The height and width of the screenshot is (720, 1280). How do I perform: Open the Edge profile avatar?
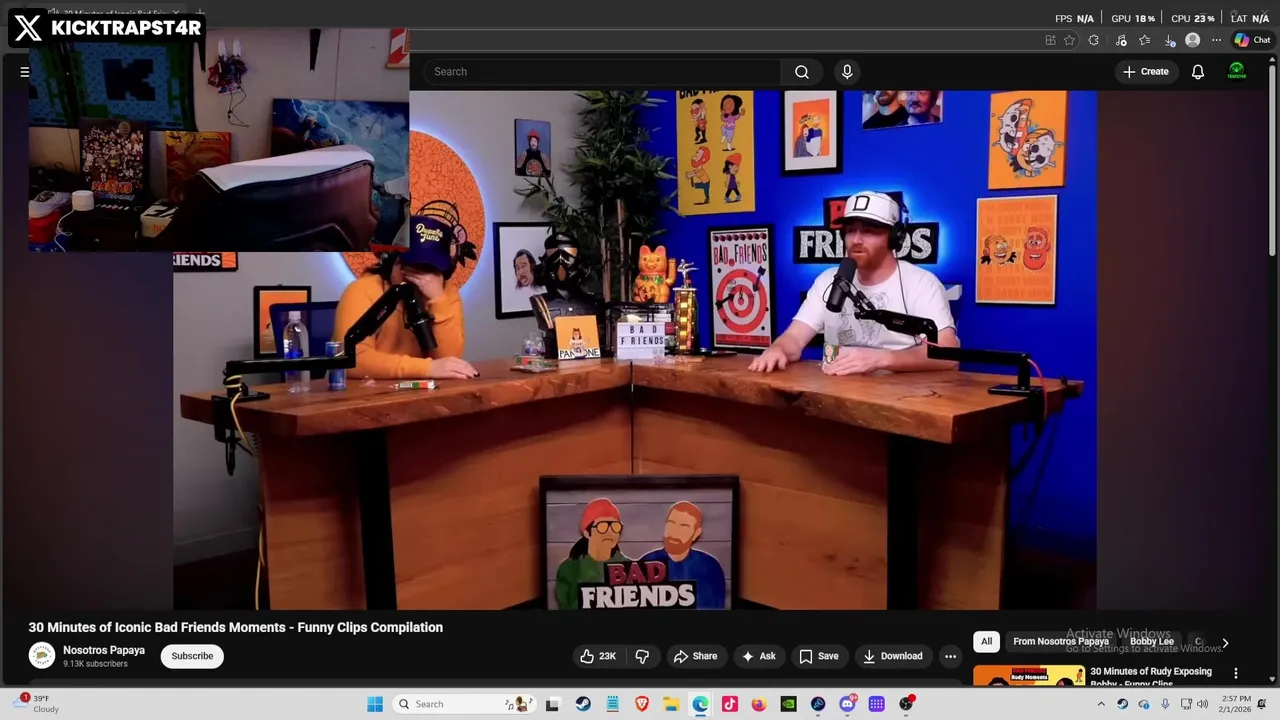coord(1192,40)
